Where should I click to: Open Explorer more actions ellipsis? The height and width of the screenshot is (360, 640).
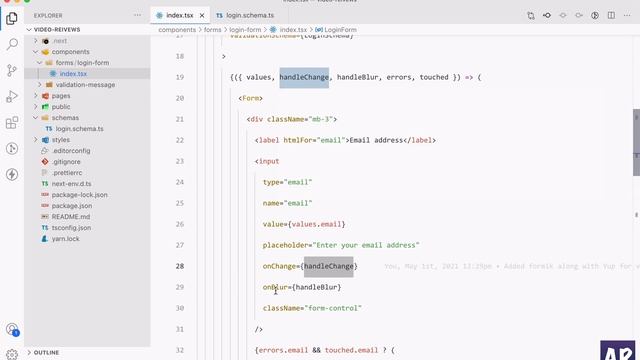(x=137, y=15)
